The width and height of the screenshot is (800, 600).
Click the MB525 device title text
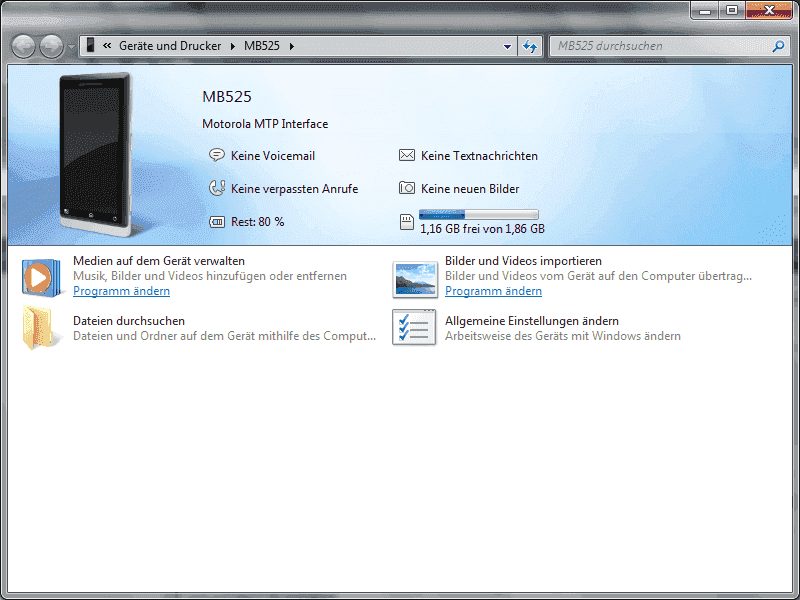(227, 97)
